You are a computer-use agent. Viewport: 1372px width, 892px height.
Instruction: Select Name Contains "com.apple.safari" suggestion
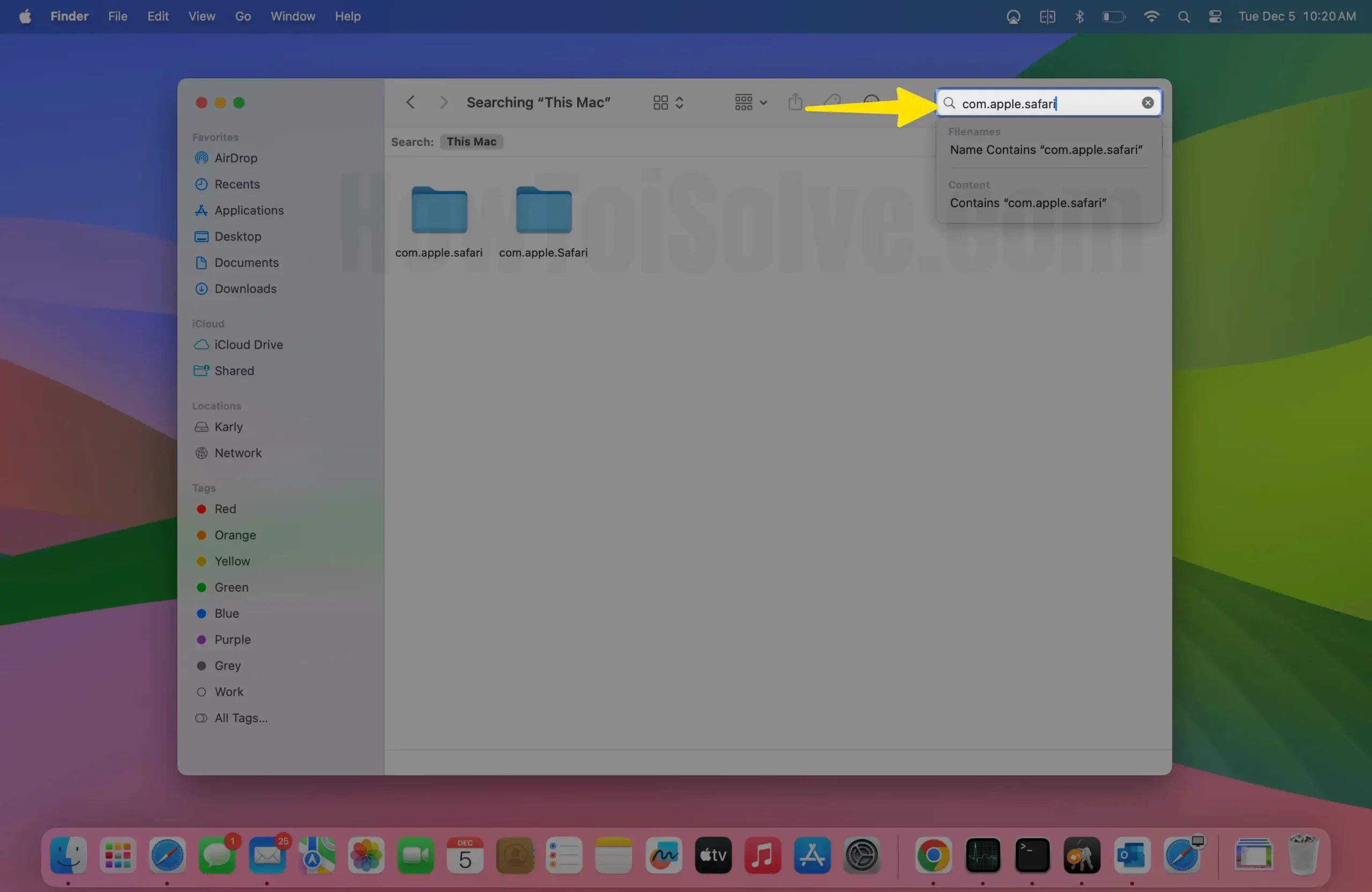click(x=1046, y=150)
